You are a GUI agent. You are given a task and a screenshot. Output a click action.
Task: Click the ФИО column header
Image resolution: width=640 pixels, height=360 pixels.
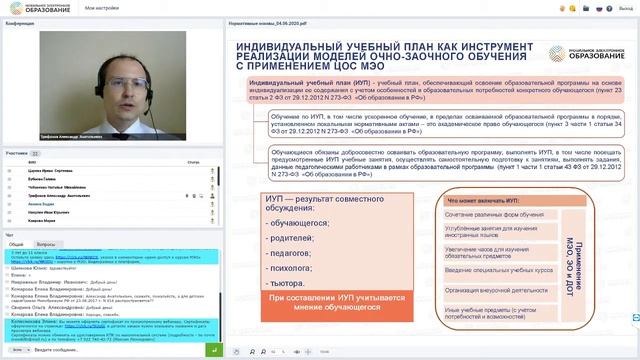(x=32, y=162)
